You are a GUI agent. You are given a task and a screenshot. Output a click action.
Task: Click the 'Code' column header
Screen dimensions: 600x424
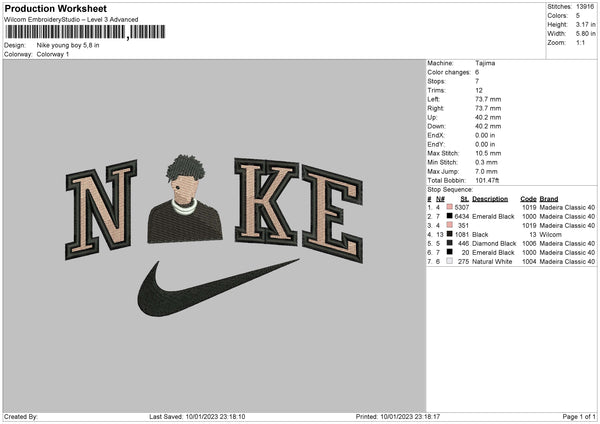(528, 199)
